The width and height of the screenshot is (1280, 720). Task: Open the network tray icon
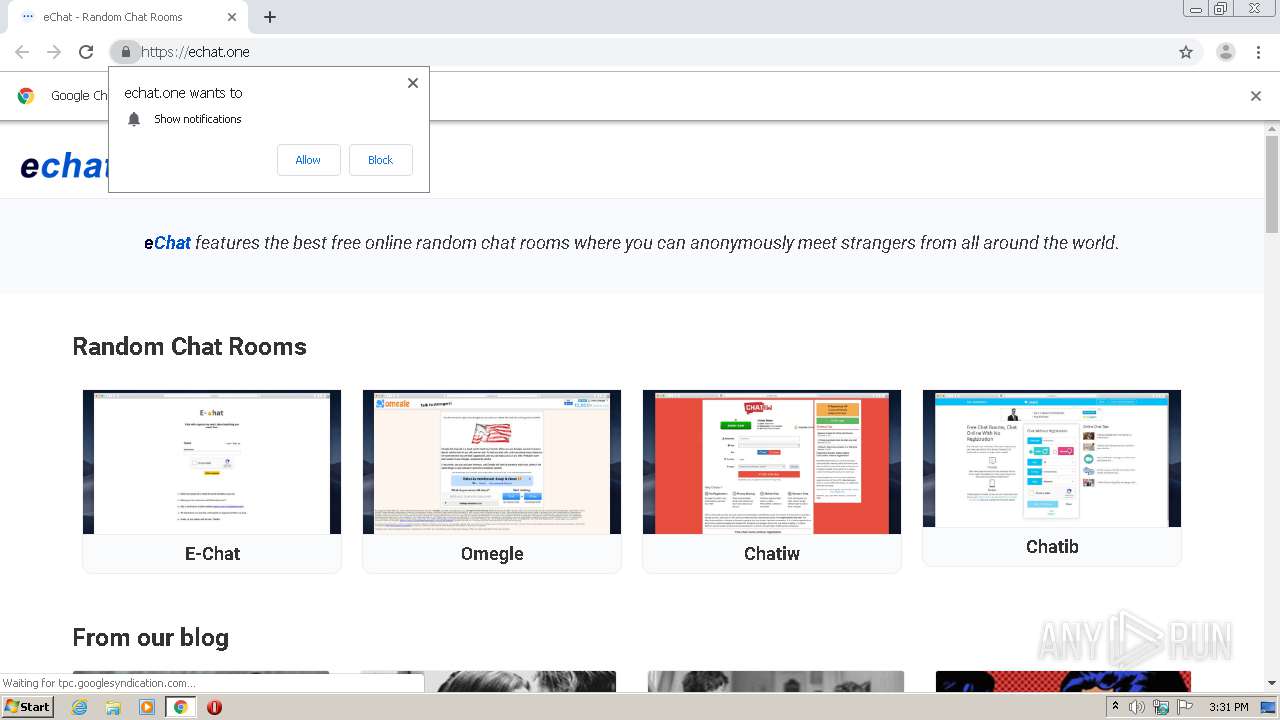[1161, 707]
